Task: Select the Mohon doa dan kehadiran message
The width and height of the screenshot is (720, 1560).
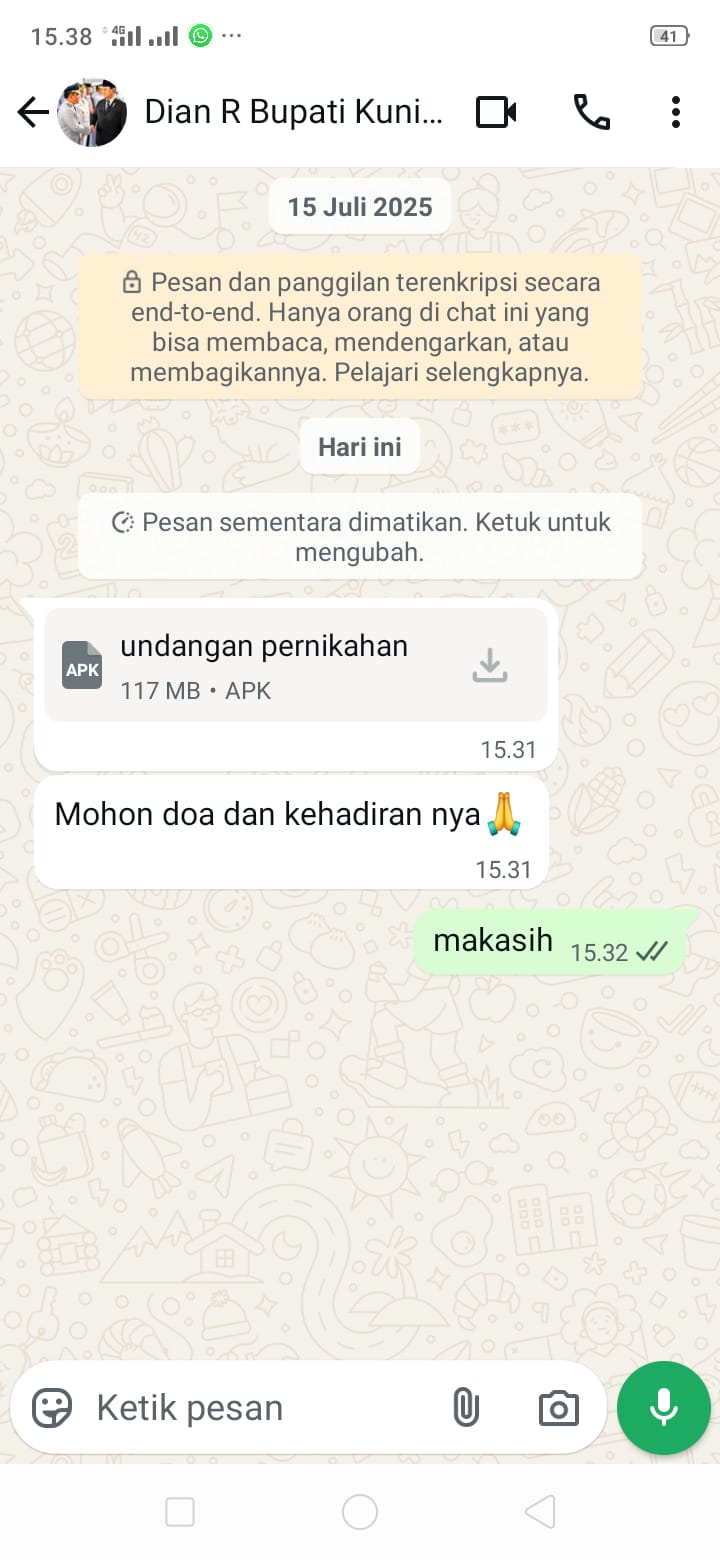Action: tap(292, 833)
